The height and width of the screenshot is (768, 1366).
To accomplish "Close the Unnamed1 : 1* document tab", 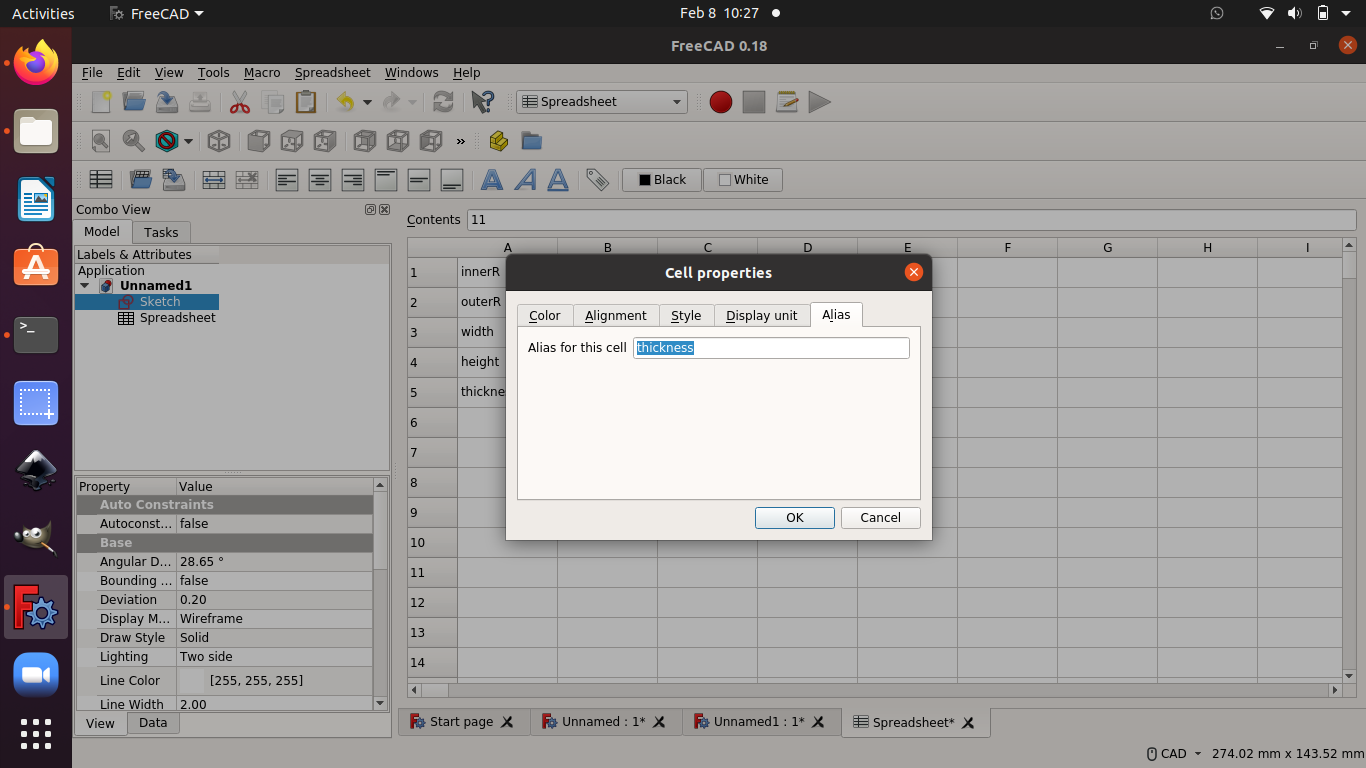I will (819, 722).
